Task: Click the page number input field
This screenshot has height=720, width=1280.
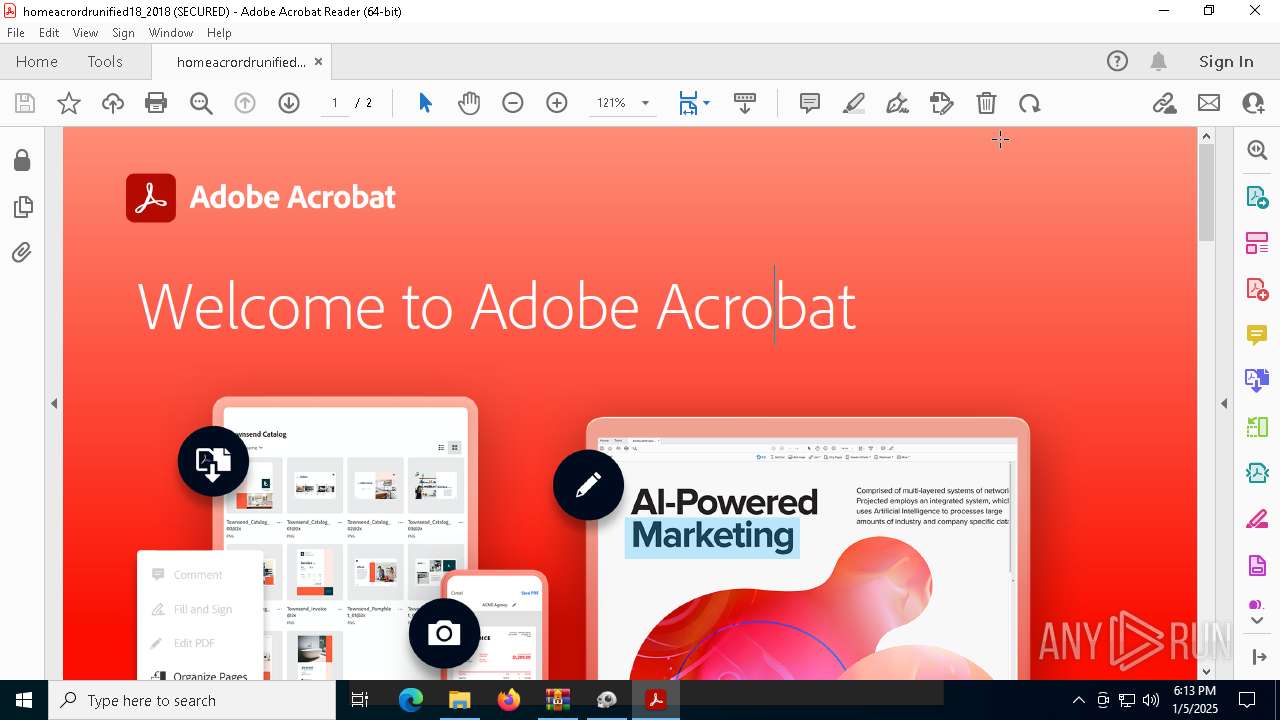Action: pyautogui.click(x=334, y=103)
